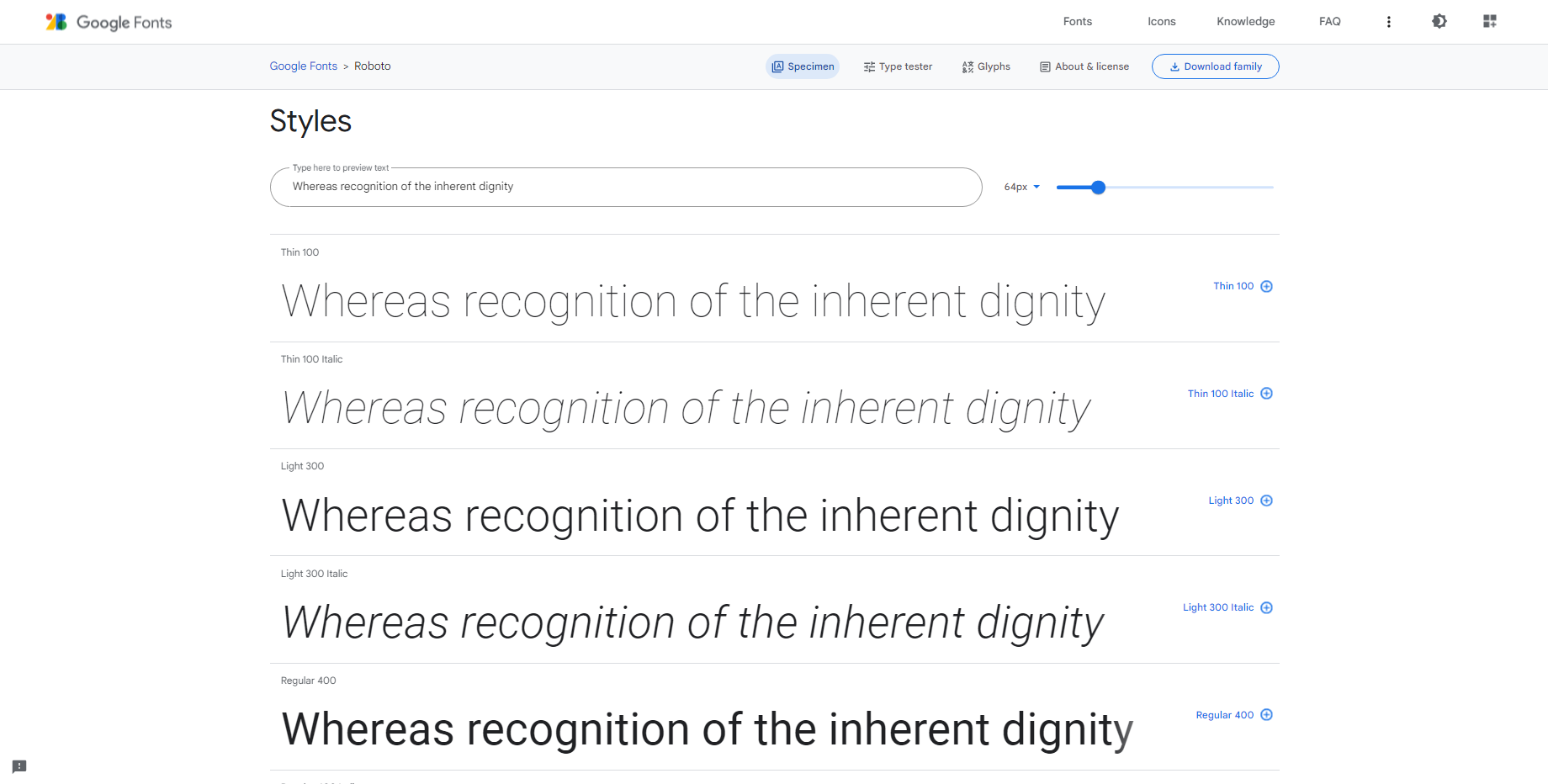The image size is (1548, 784).
Task: Click the Google Fonts logo icon
Action: [x=56, y=22]
